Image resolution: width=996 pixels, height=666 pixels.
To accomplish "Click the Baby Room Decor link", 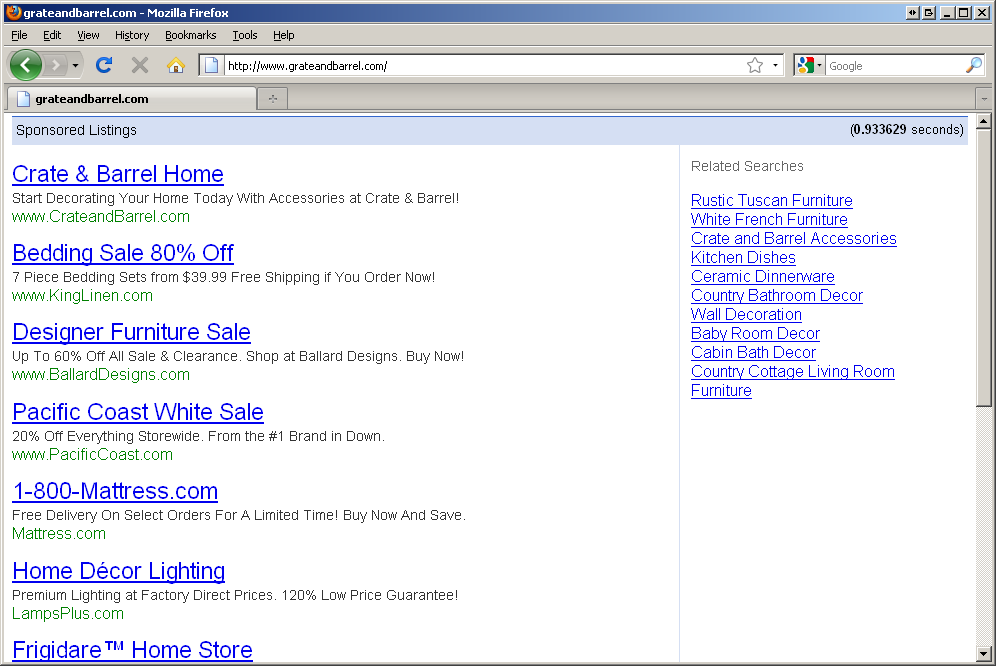I will tap(755, 334).
